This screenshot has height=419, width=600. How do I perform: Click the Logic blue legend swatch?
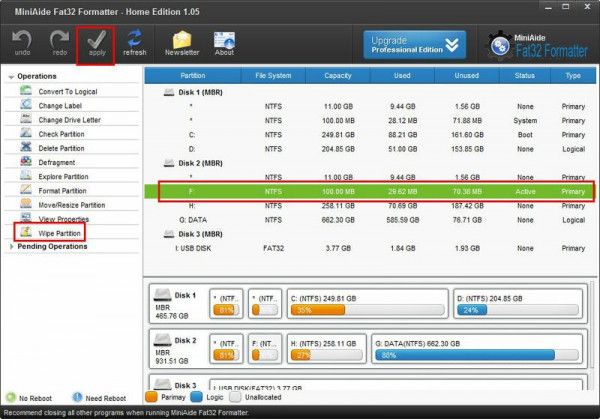pyautogui.click(x=196, y=397)
